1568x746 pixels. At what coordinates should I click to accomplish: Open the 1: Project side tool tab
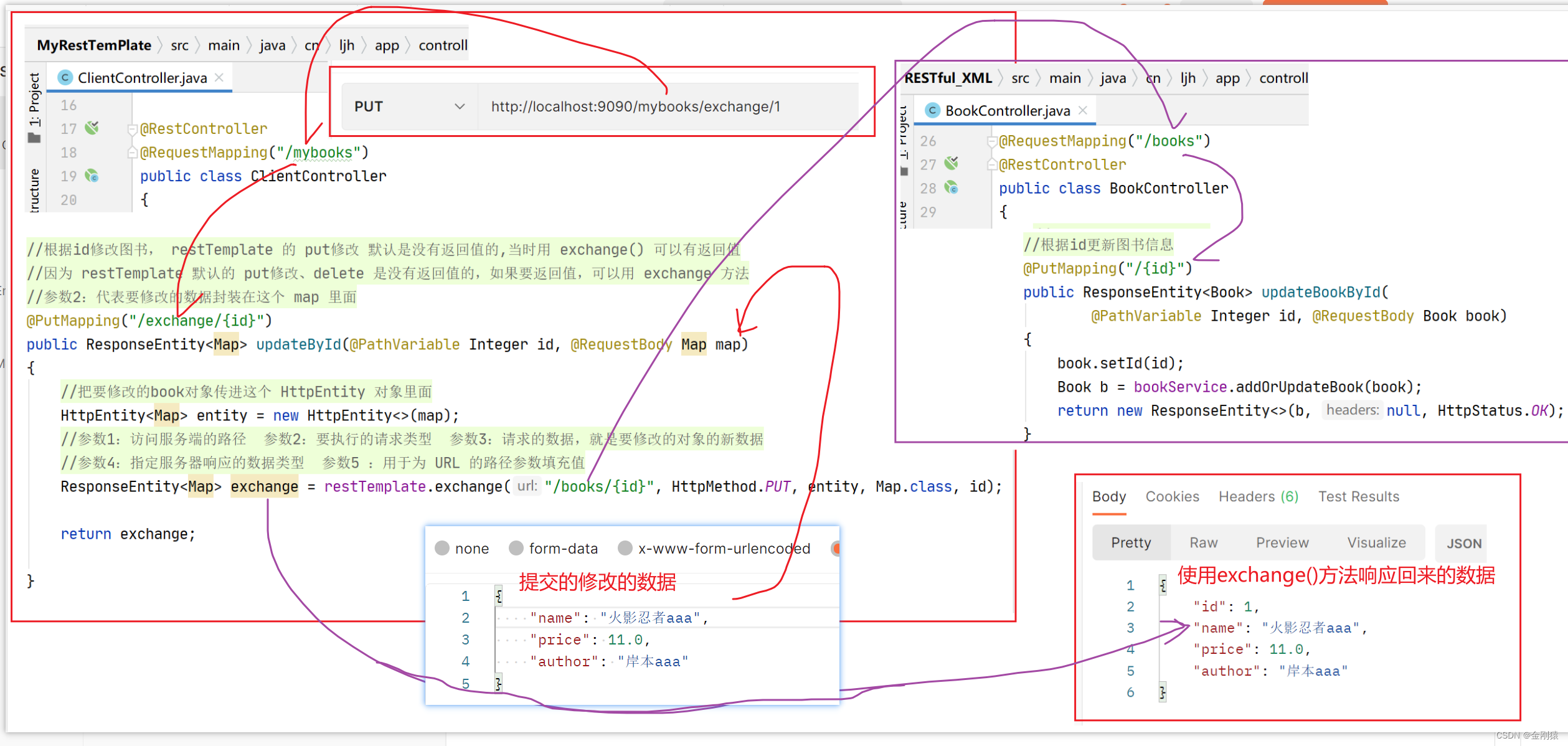34,98
